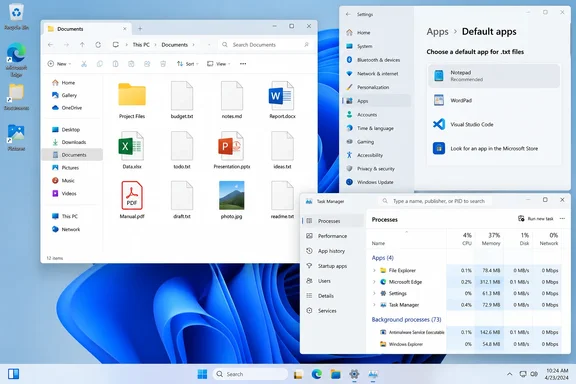Click the Refresh icon in File Explorer
The width and height of the screenshot is (576, 384).
pyautogui.click(x=98, y=45)
